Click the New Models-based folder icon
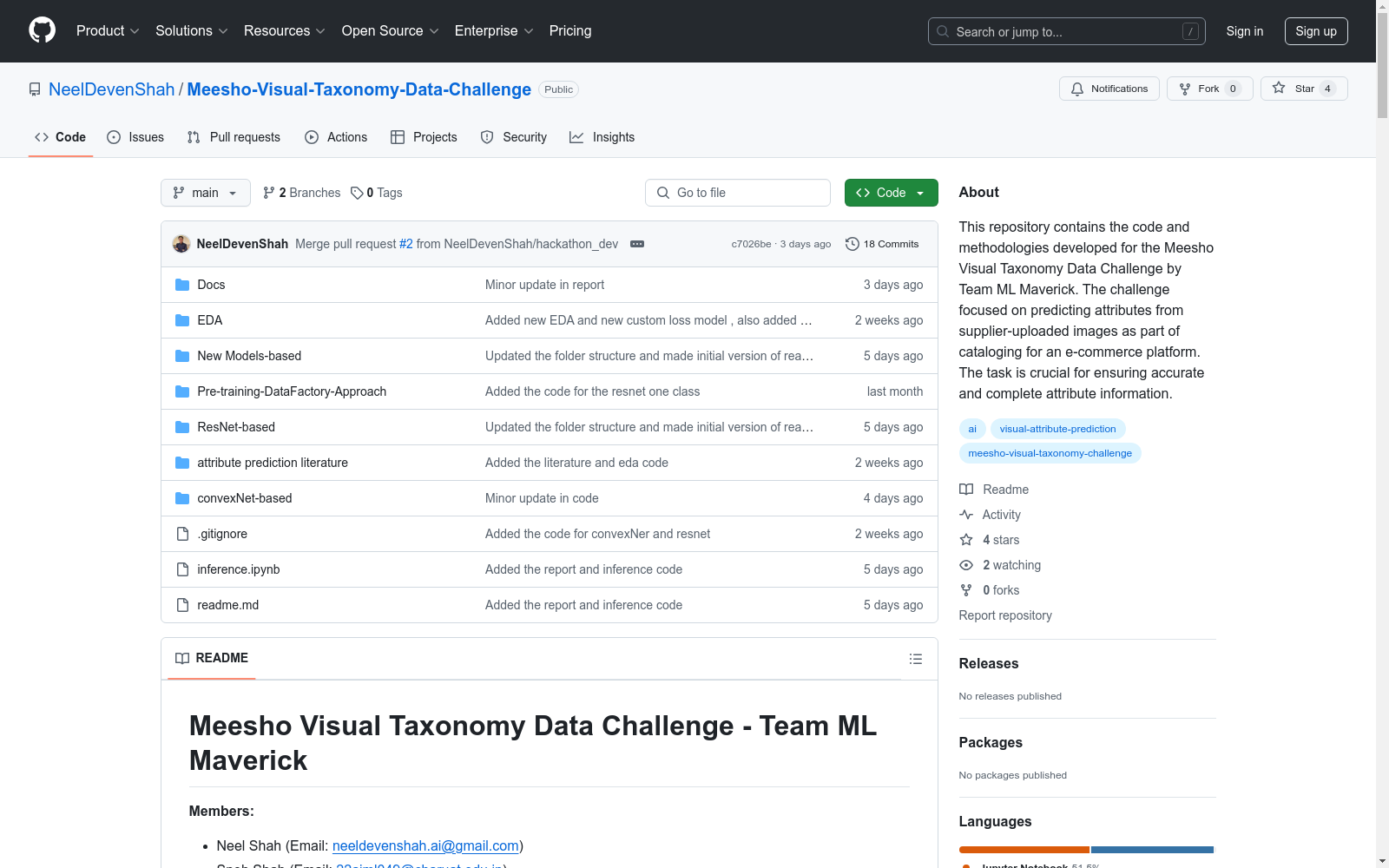 click(x=182, y=356)
